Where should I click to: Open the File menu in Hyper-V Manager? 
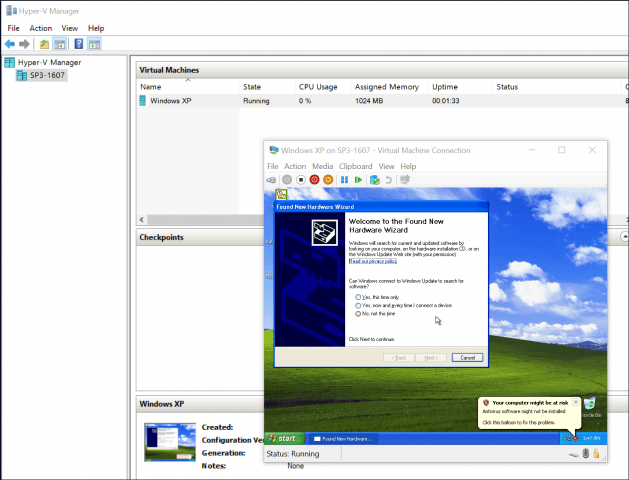coord(13,28)
